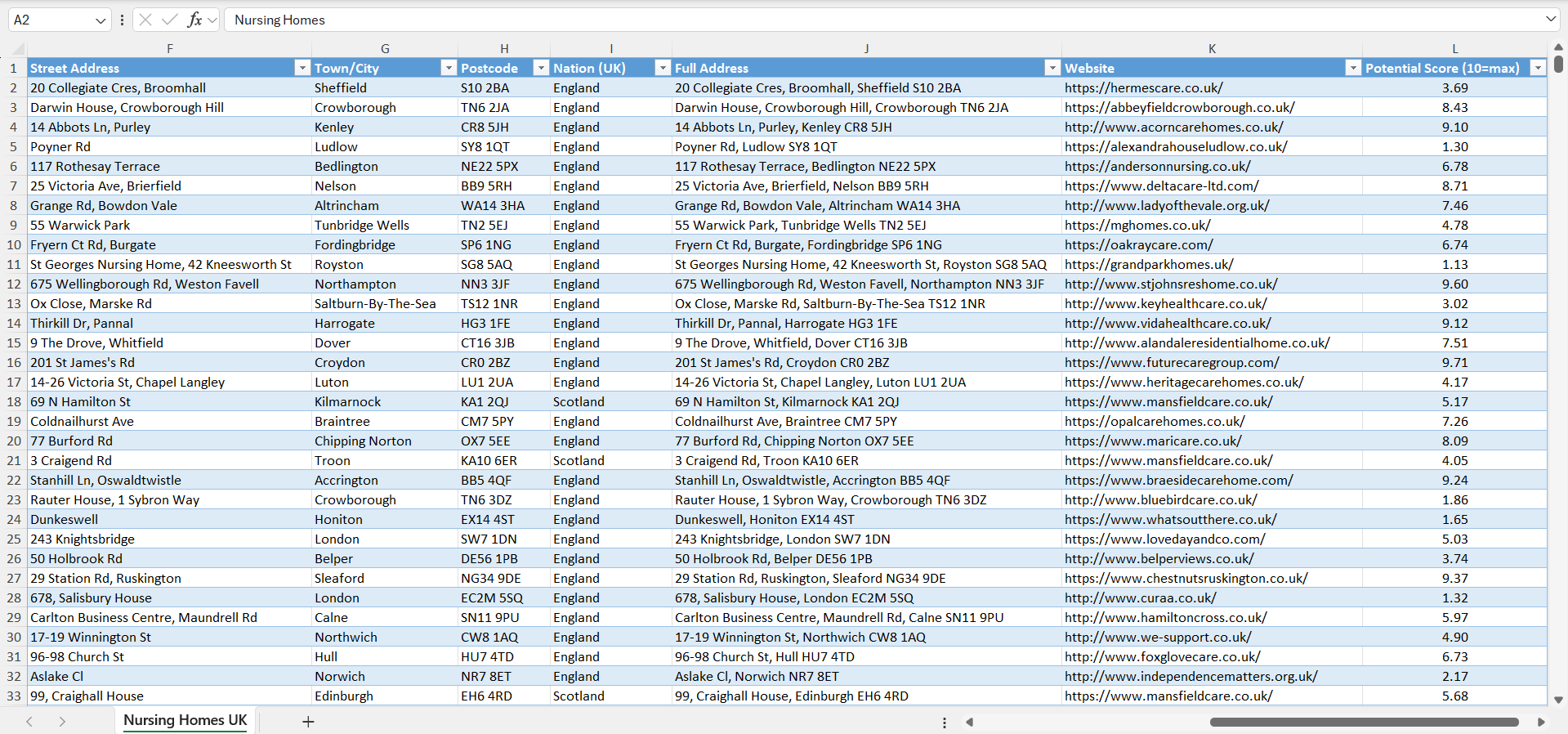Click the horizontal scrollbar left arrow
Viewport: 1568px width, 734px height.
(x=970, y=722)
